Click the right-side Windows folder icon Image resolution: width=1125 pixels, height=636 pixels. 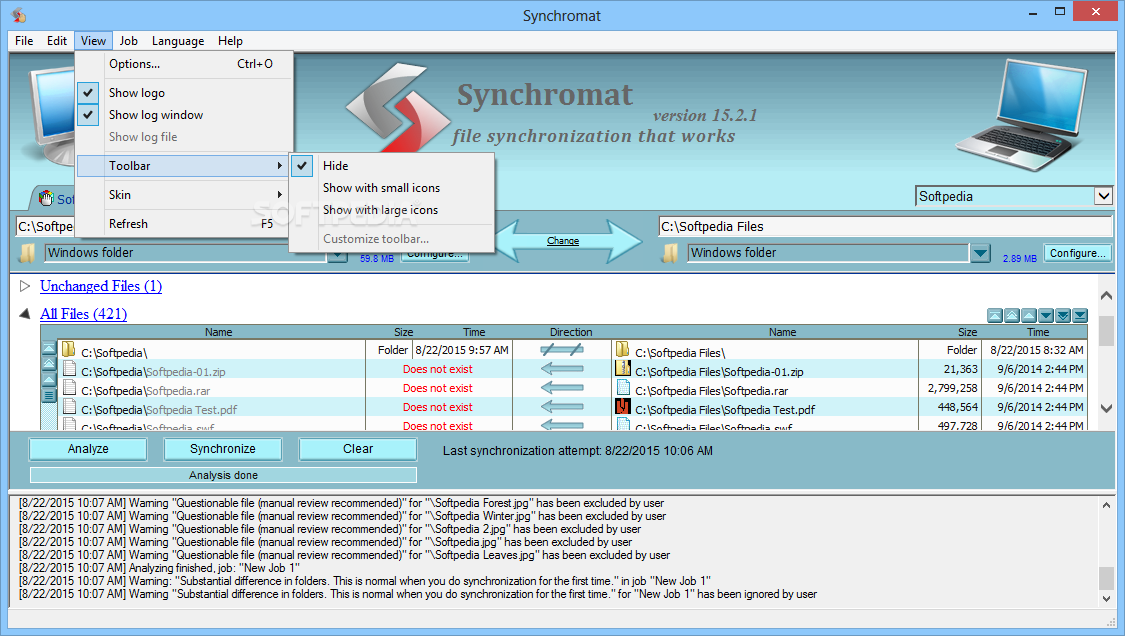click(x=670, y=253)
